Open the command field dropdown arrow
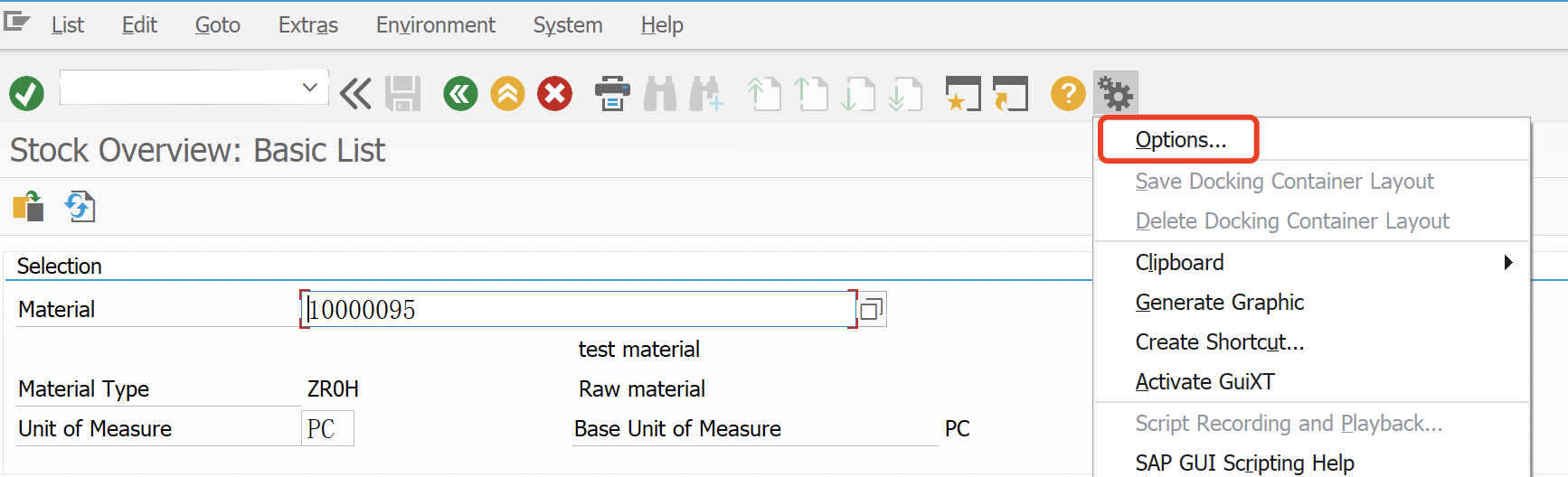 310,88
